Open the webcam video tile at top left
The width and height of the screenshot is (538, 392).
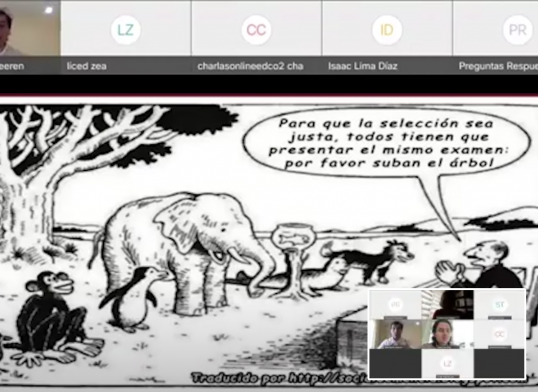30,28
